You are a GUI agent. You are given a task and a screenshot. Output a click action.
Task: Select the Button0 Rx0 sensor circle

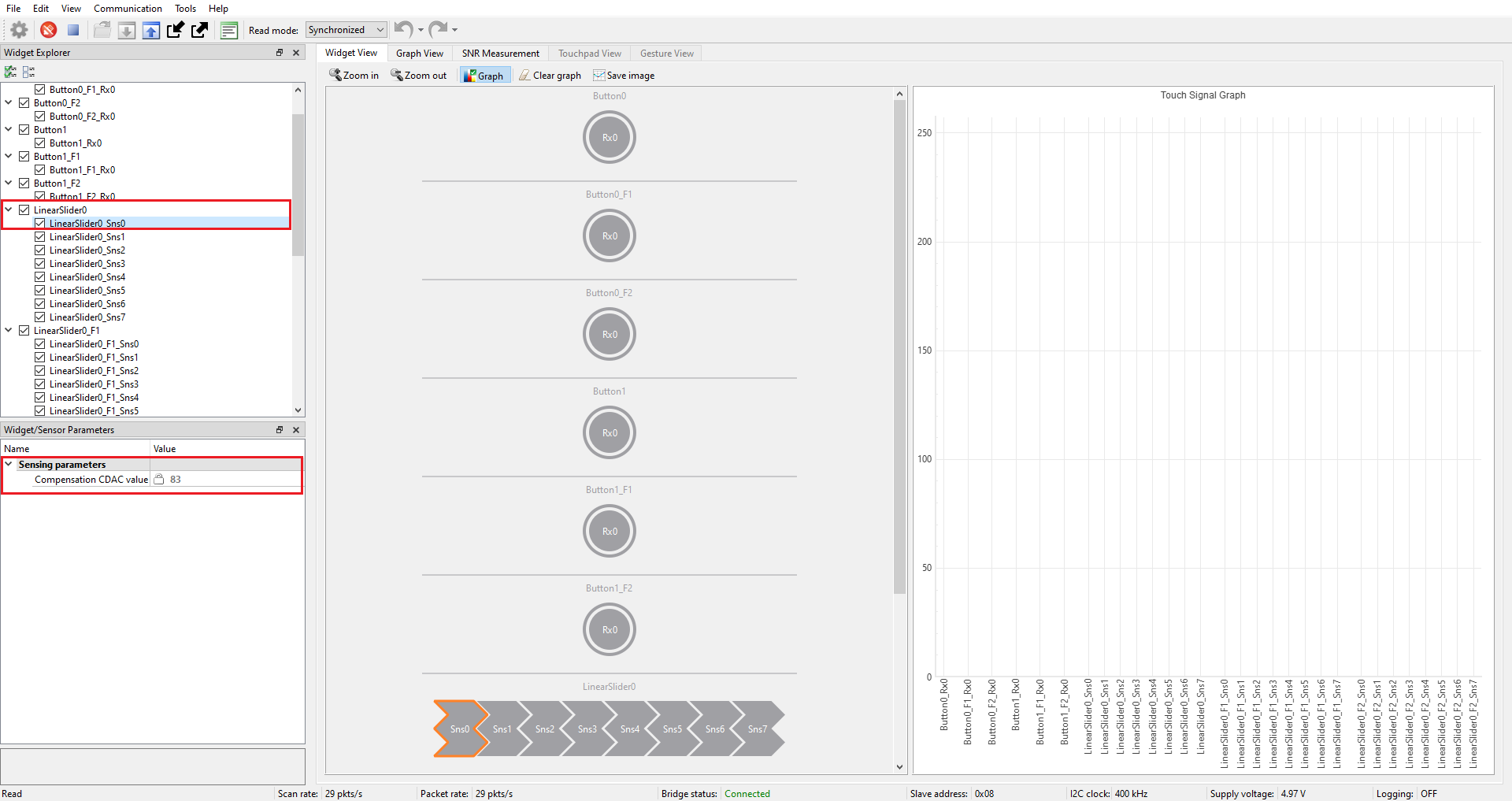[x=610, y=137]
